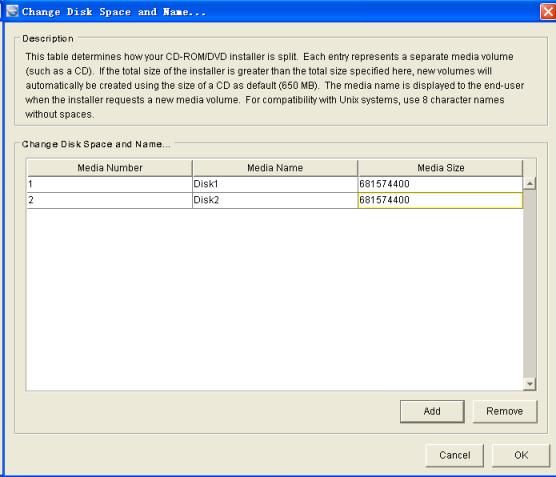This screenshot has width=556, height=477.
Task: Select the Disk2 media name cell
Action: click(275, 200)
